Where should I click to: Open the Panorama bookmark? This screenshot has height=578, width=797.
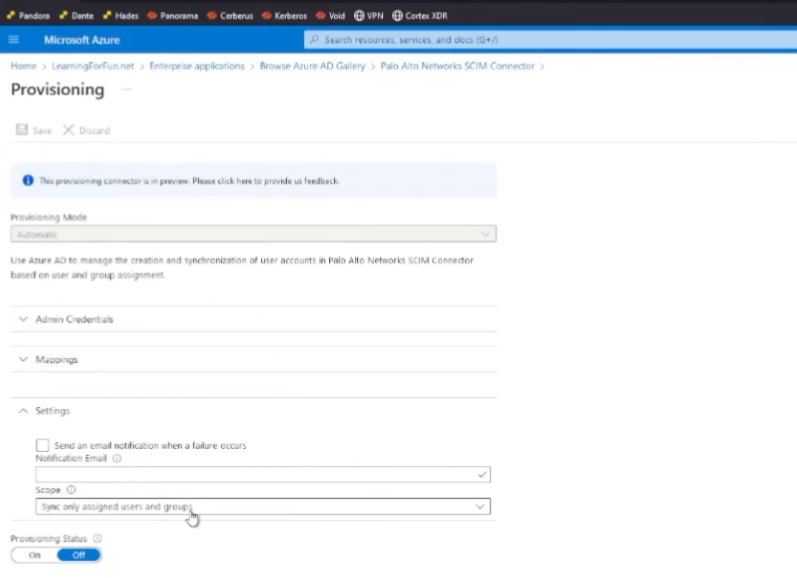(172, 16)
